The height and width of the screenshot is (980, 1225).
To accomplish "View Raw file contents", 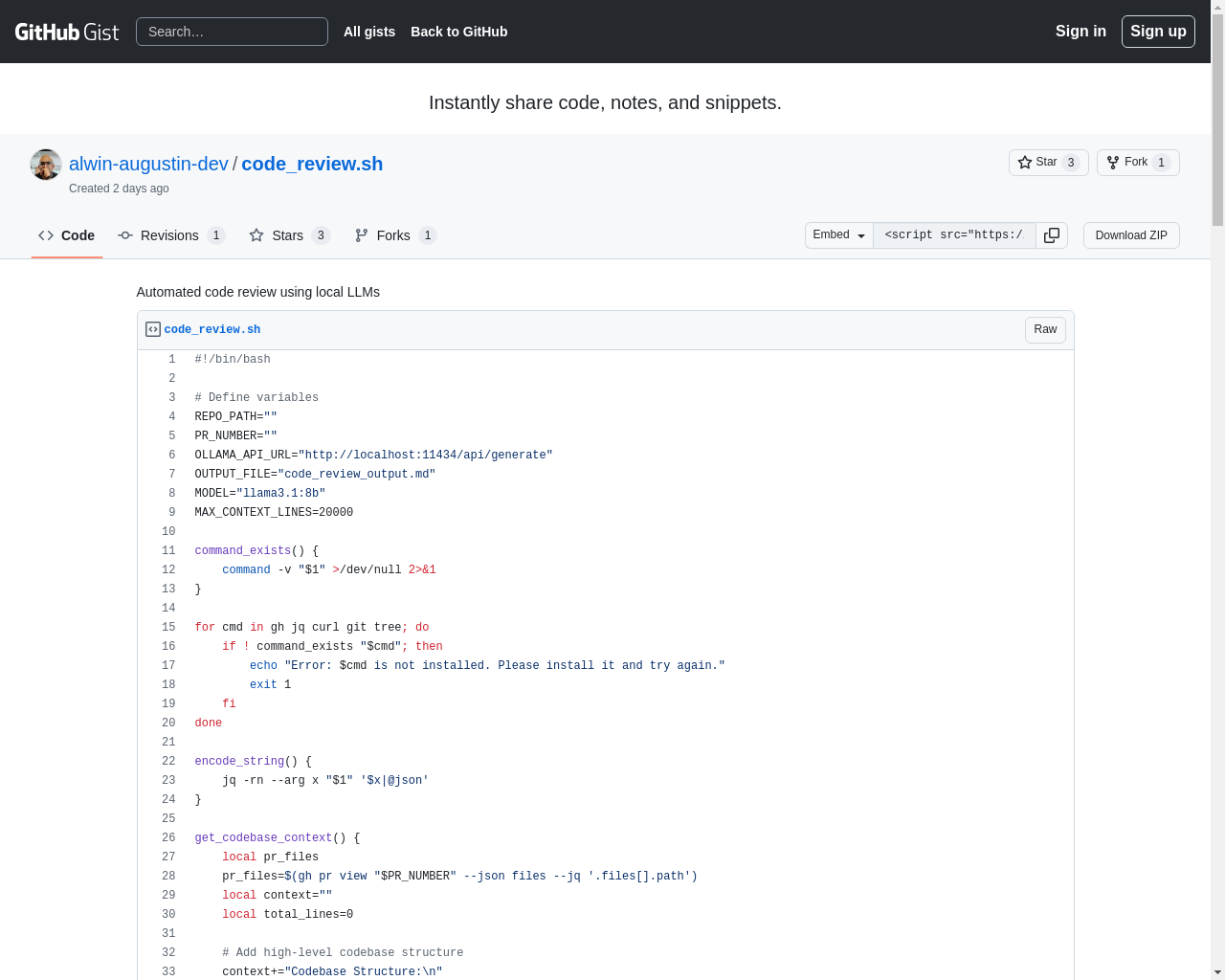I will pos(1045,330).
